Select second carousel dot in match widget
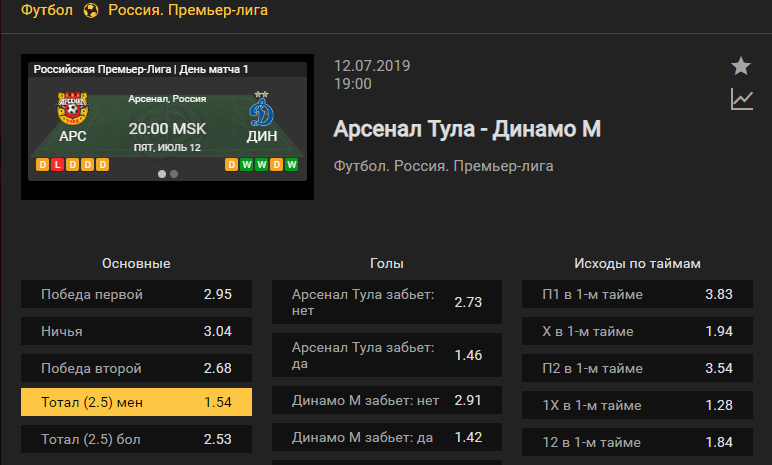Viewport: 772px width, 465px height. pos(174,174)
